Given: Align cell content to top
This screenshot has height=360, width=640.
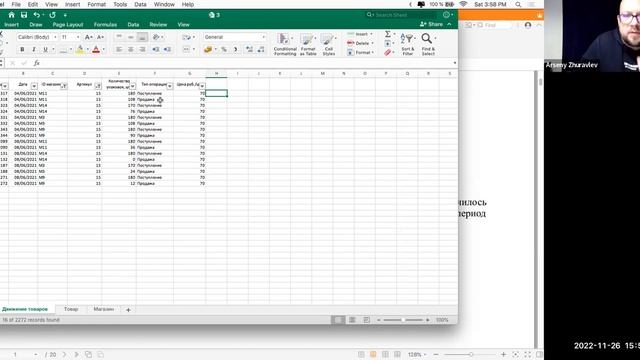Looking at the screenshot, I should click(x=119, y=37).
